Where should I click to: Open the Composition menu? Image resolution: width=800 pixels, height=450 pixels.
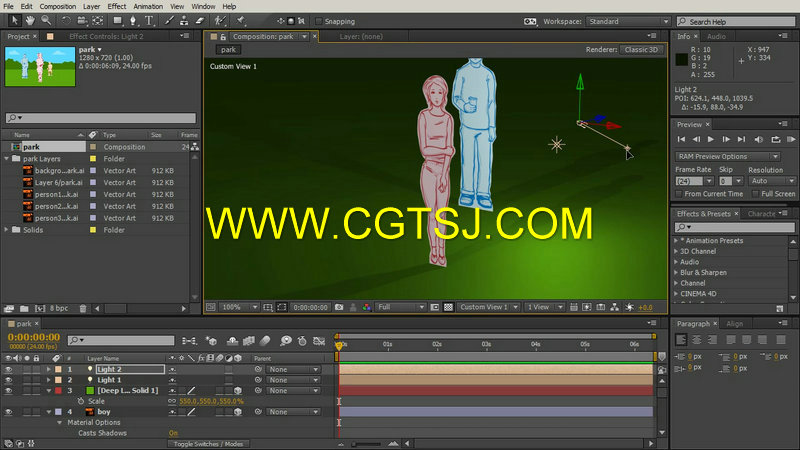(x=58, y=6)
